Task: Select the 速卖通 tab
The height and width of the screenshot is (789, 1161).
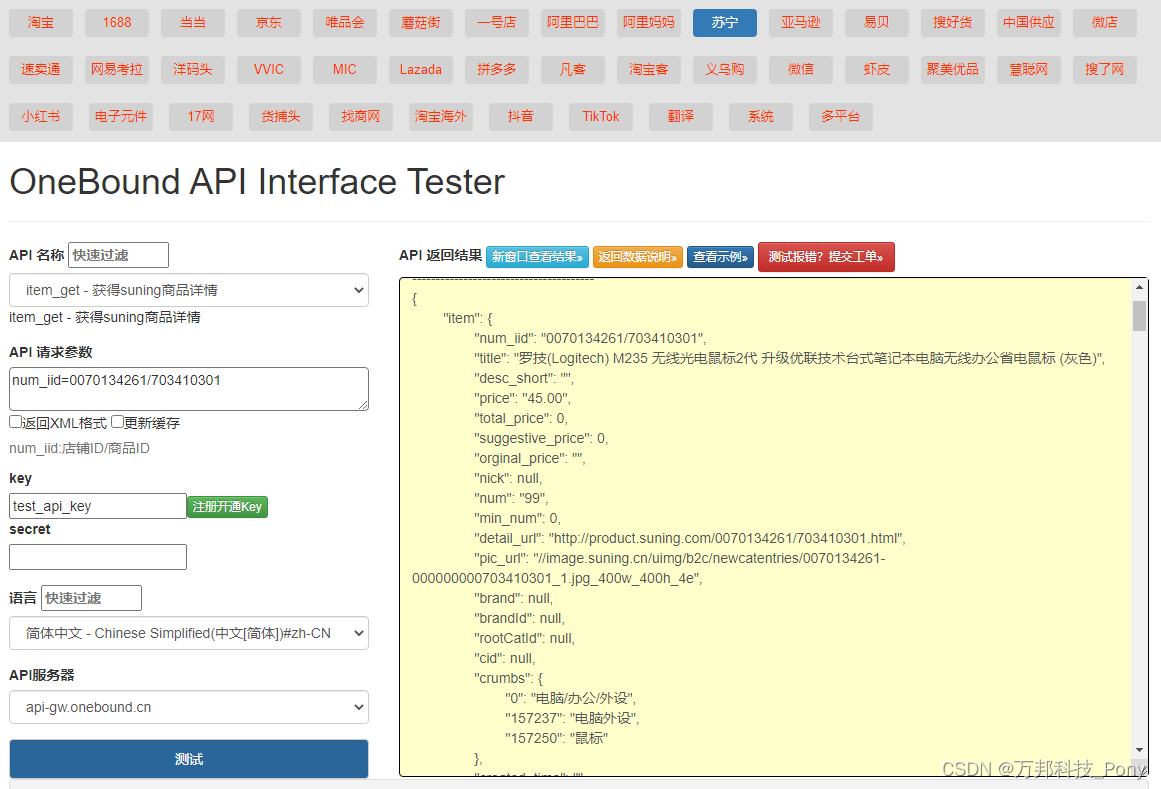Action: pyautogui.click(x=41, y=70)
